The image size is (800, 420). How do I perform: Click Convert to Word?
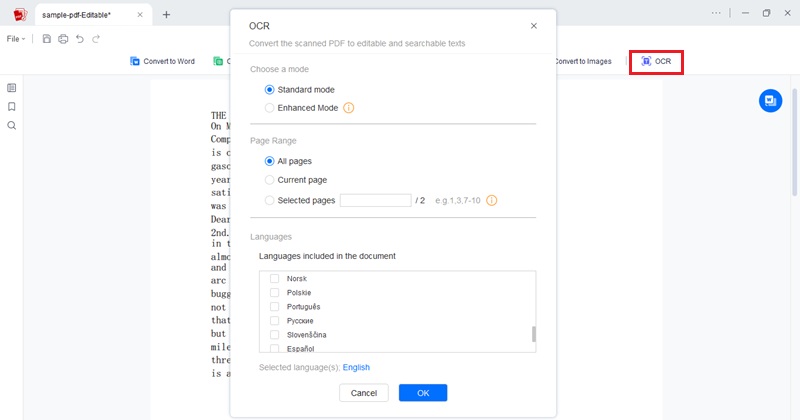(162, 61)
